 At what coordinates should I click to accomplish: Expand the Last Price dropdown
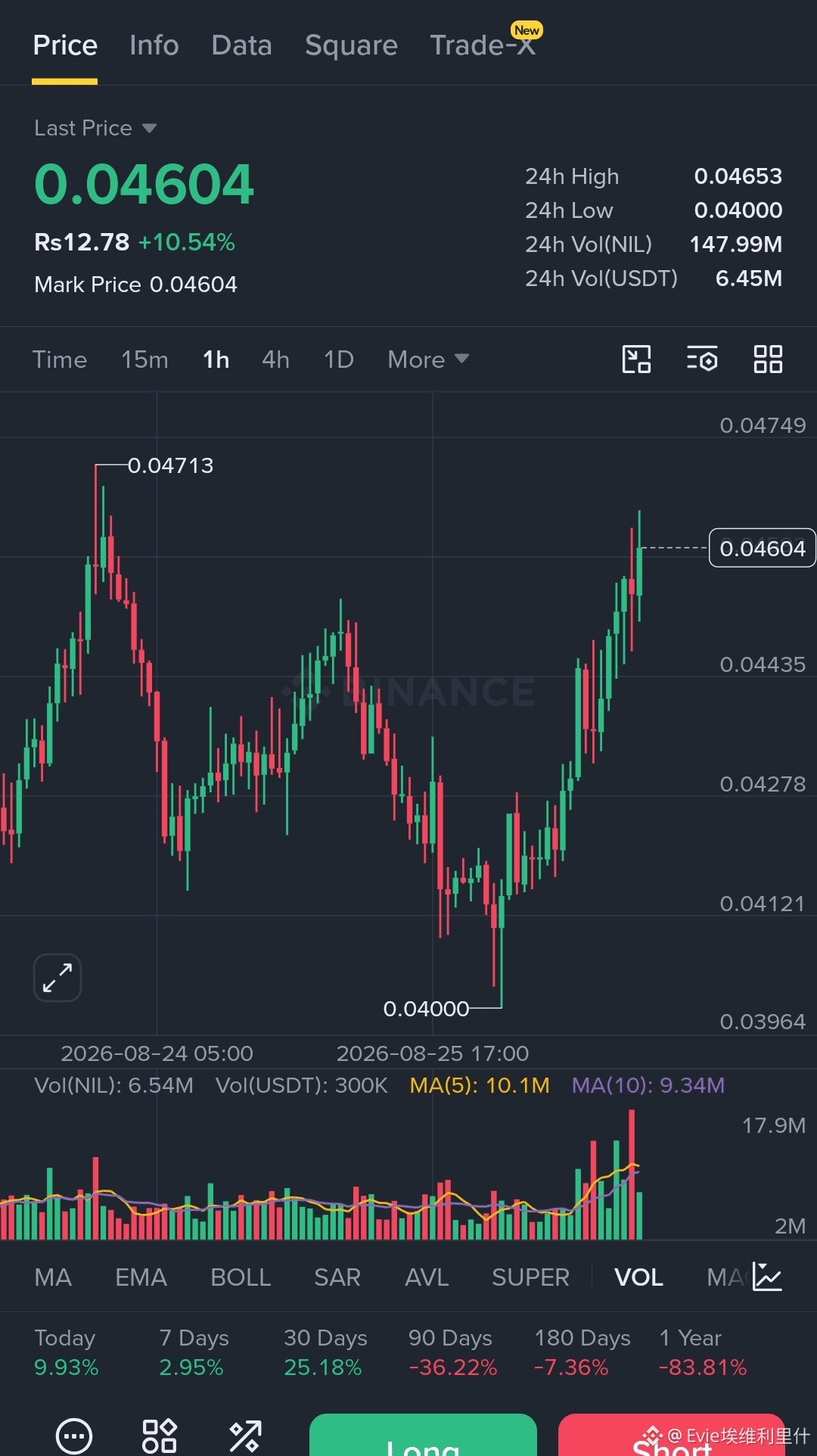pyautogui.click(x=95, y=128)
